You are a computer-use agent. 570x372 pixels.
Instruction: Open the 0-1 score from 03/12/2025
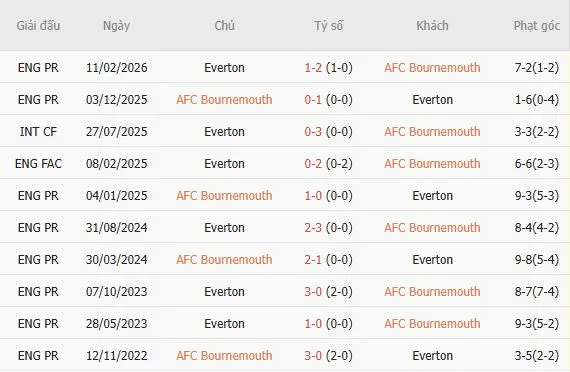pyautogui.click(x=313, y=100)
